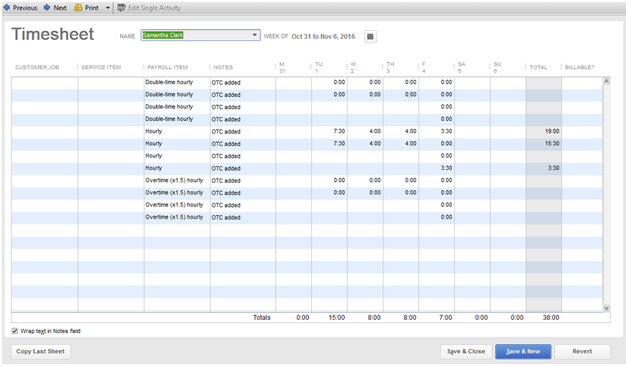
Task: Click the Customer:Job cell in the first row
Action: 44,82
